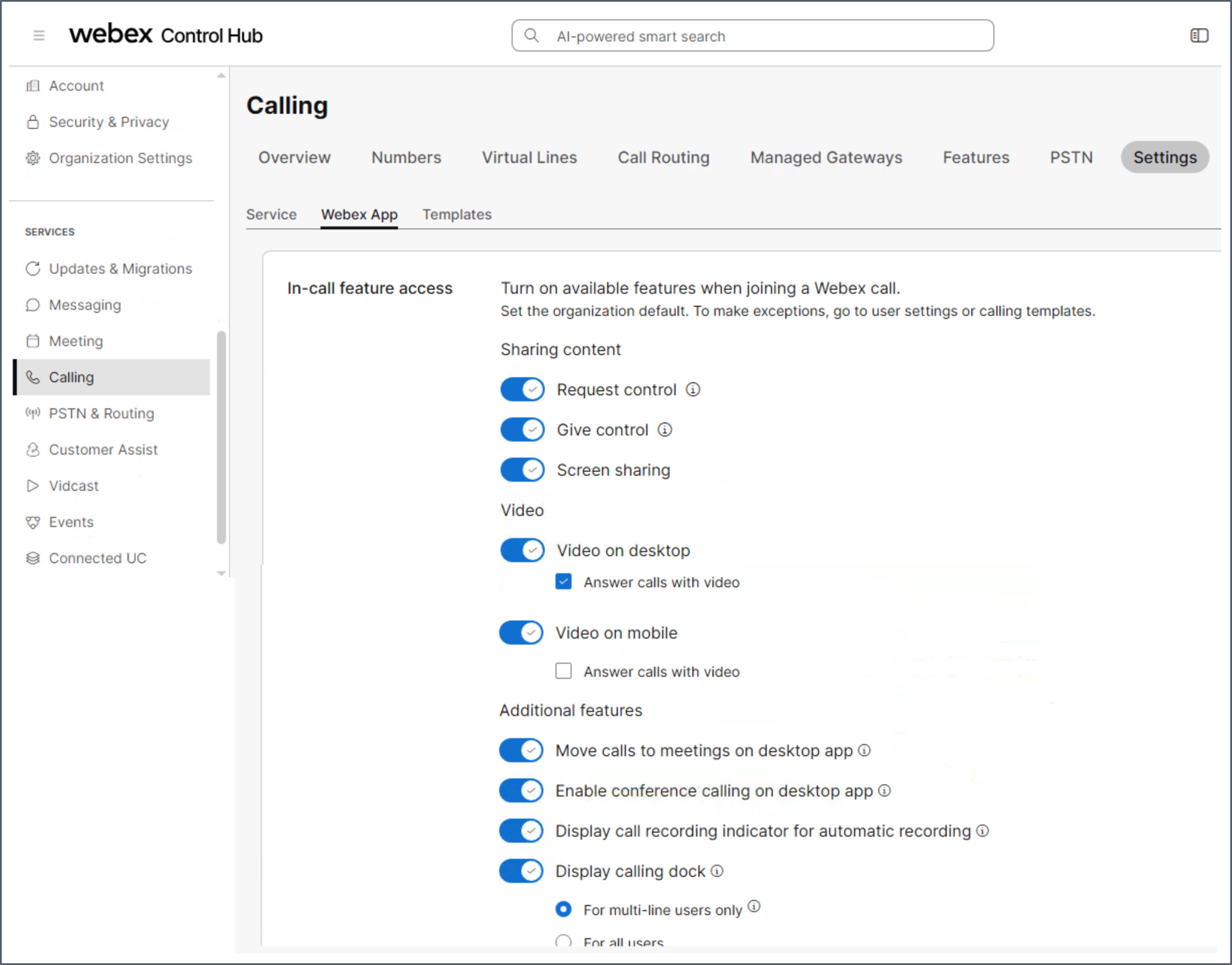Open Organization Settings link

tap(120, 158)
